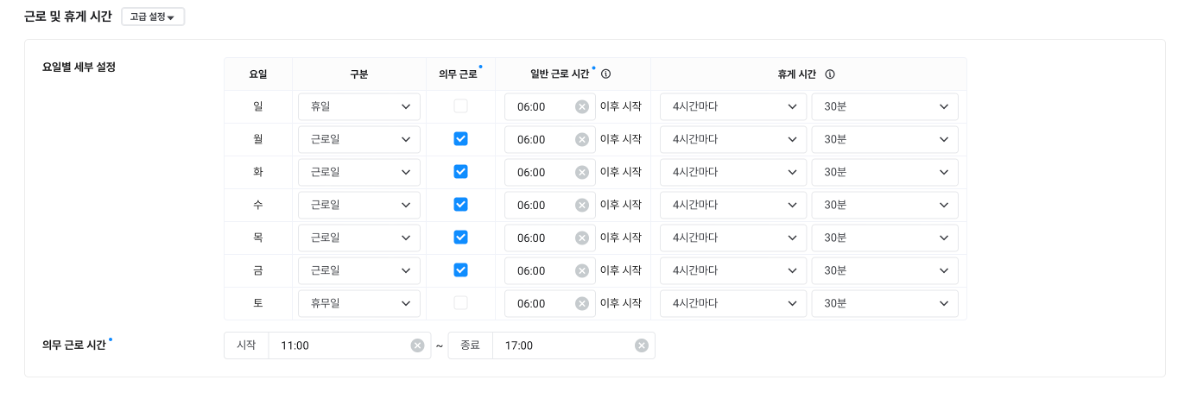
Task: Uncheck mandatory work checkbox for Monday
Action: (460, 139)
